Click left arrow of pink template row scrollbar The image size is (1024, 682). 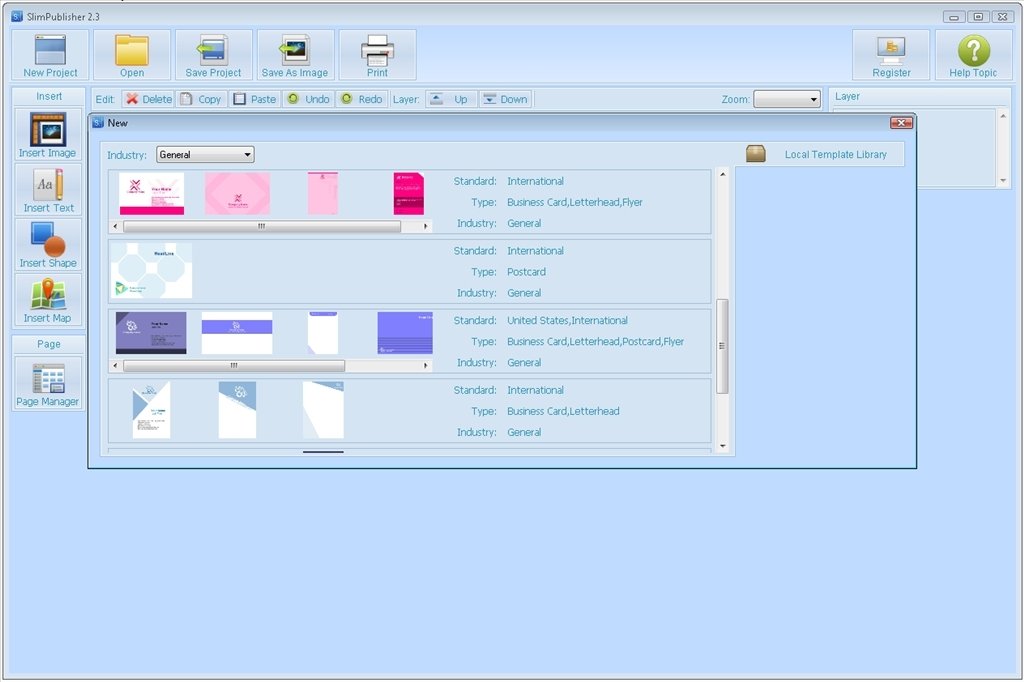[x=116, y=226]
